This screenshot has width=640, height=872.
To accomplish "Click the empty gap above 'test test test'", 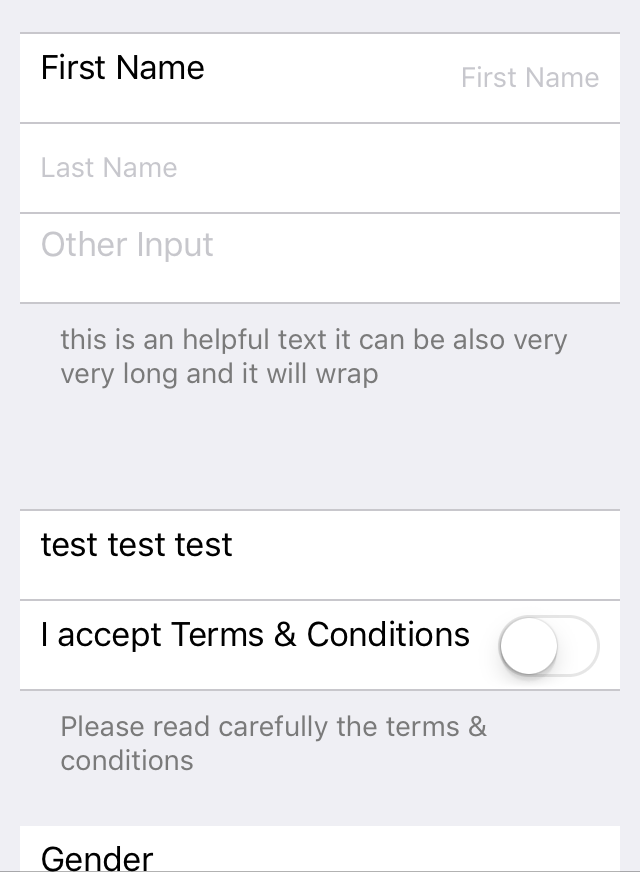I will [320, 450].
